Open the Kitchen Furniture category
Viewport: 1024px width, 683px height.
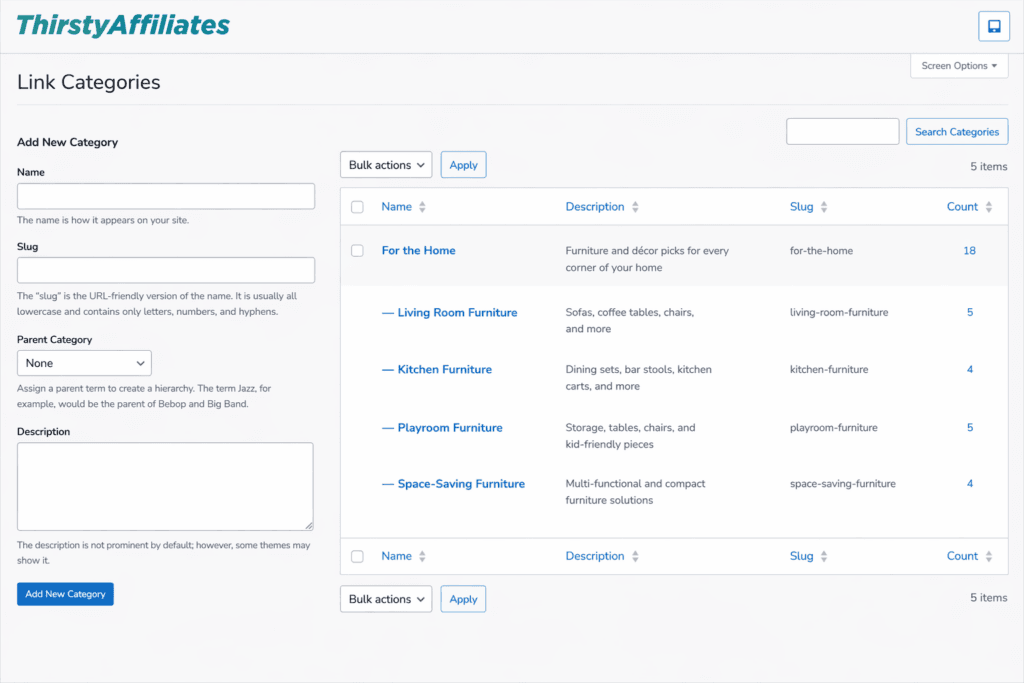pyautogui.click(x=446, y=369)
